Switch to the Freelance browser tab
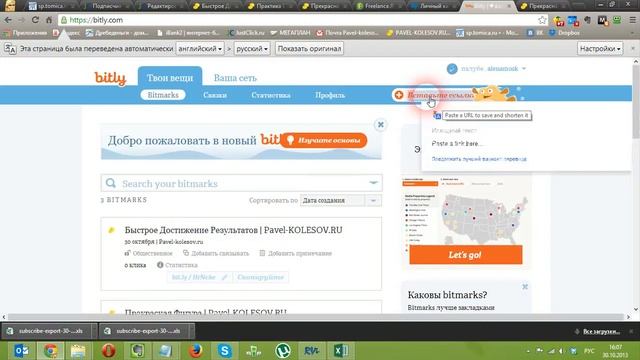Screen dimensions: 640x360 coord(378,6)
